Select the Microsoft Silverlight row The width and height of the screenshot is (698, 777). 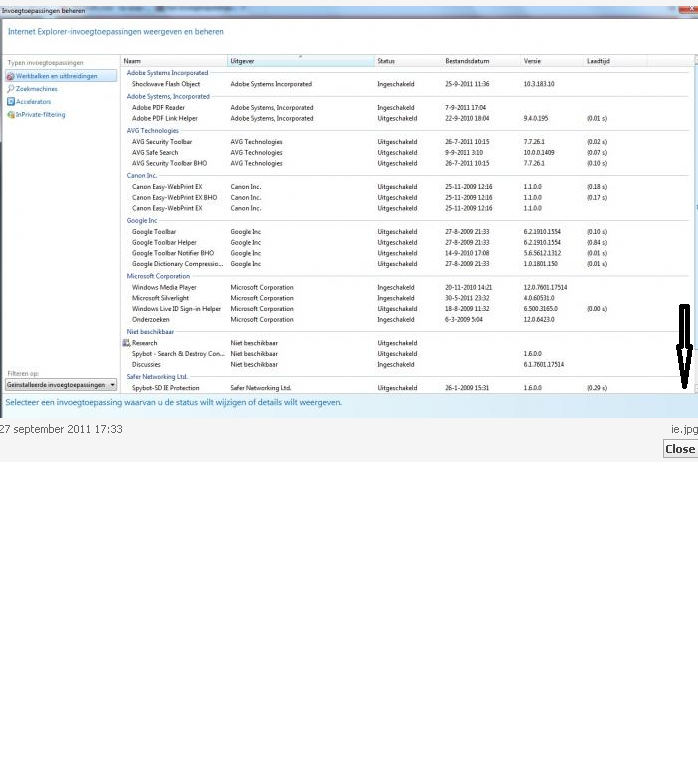coord(406,298)
